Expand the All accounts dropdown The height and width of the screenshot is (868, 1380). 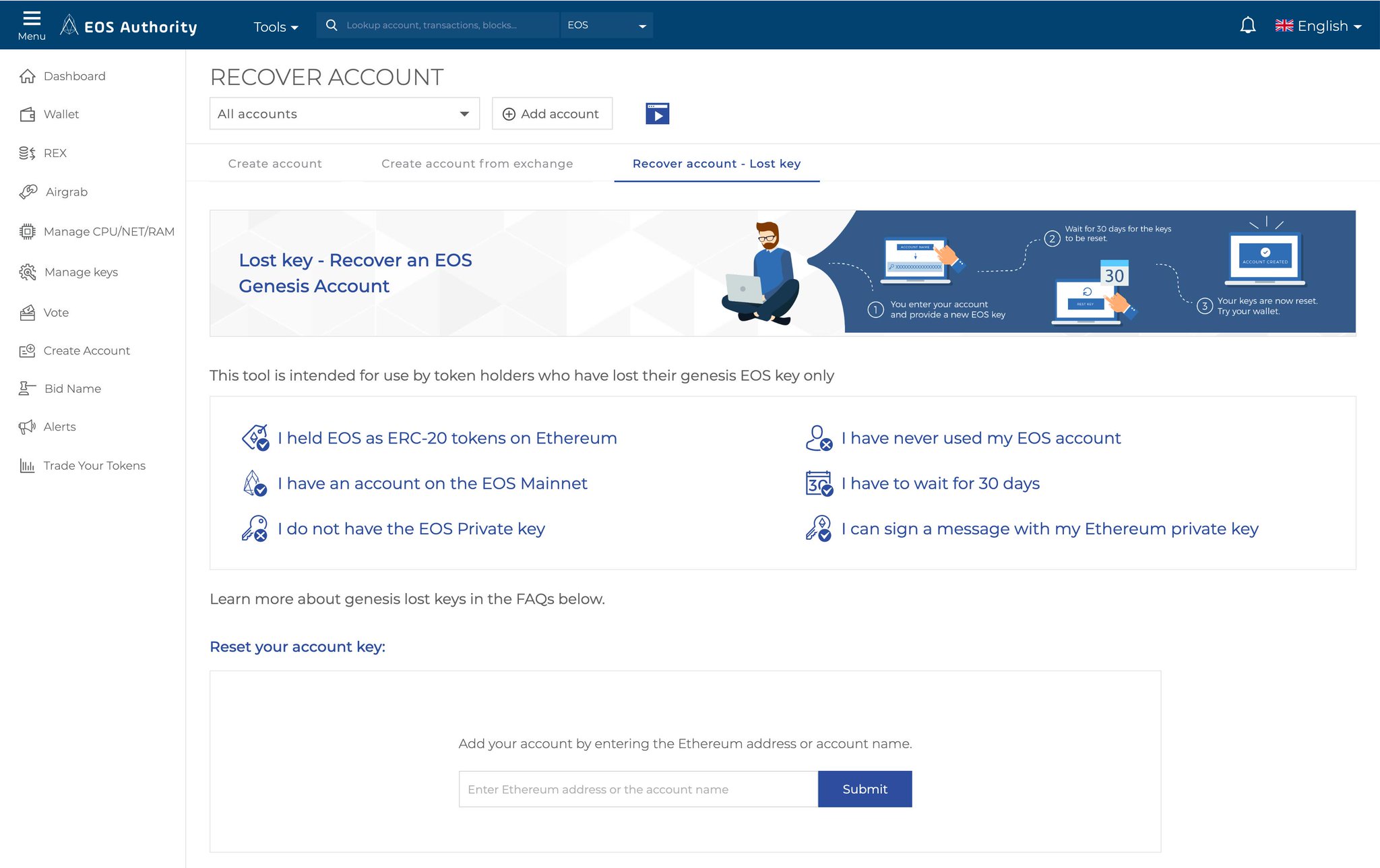tap(344, 114)
